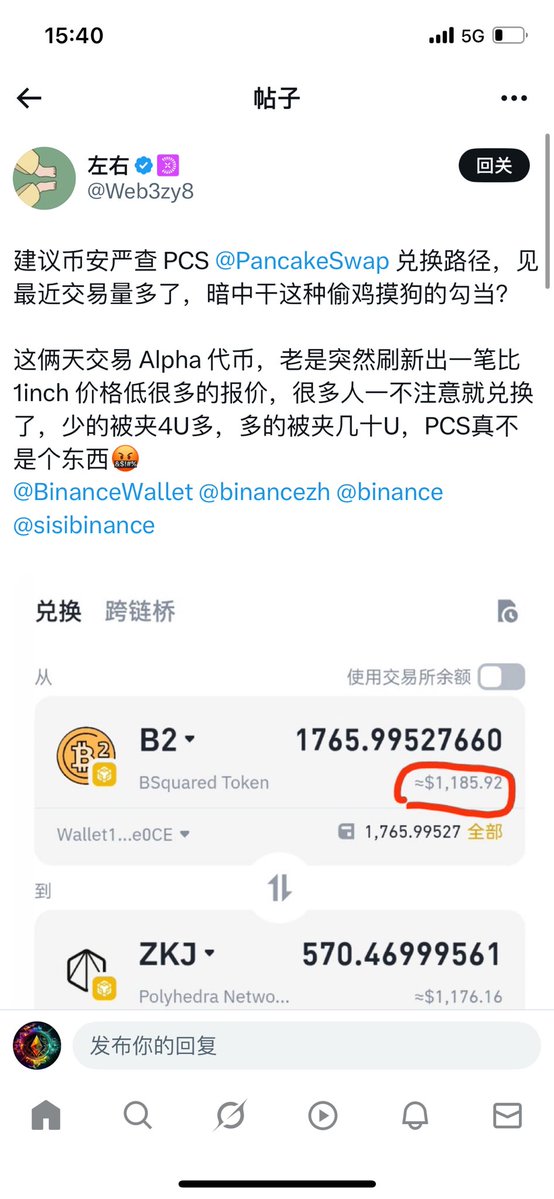The height and width of the screenshot is (1199, 554).
Task: Click the swap history icon
Action: pyautogui.click(x=507, y=611)
